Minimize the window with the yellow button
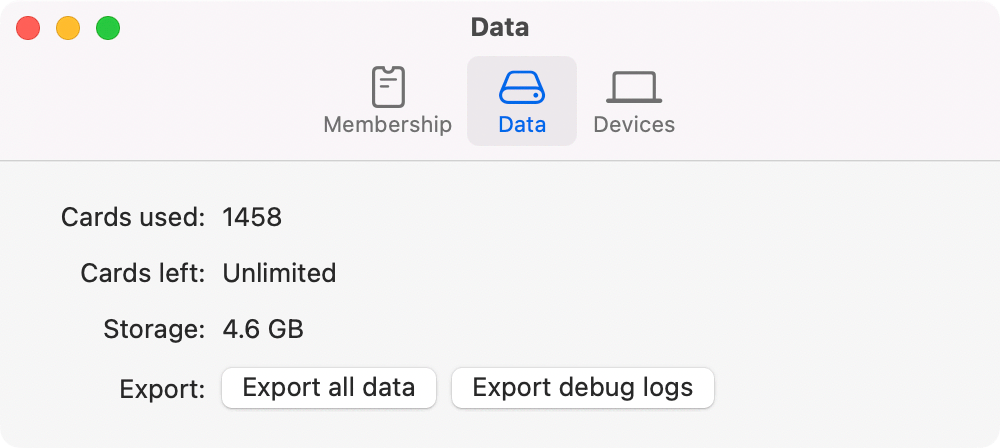 coord(68,28)
